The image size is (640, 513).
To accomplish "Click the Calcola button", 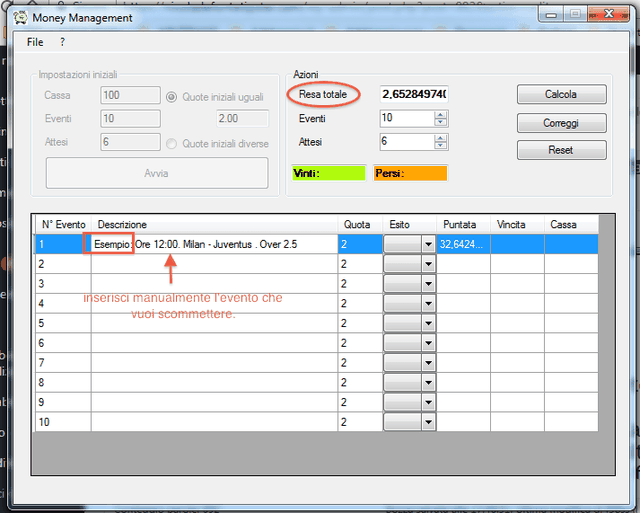I will (x=562, y=94).
